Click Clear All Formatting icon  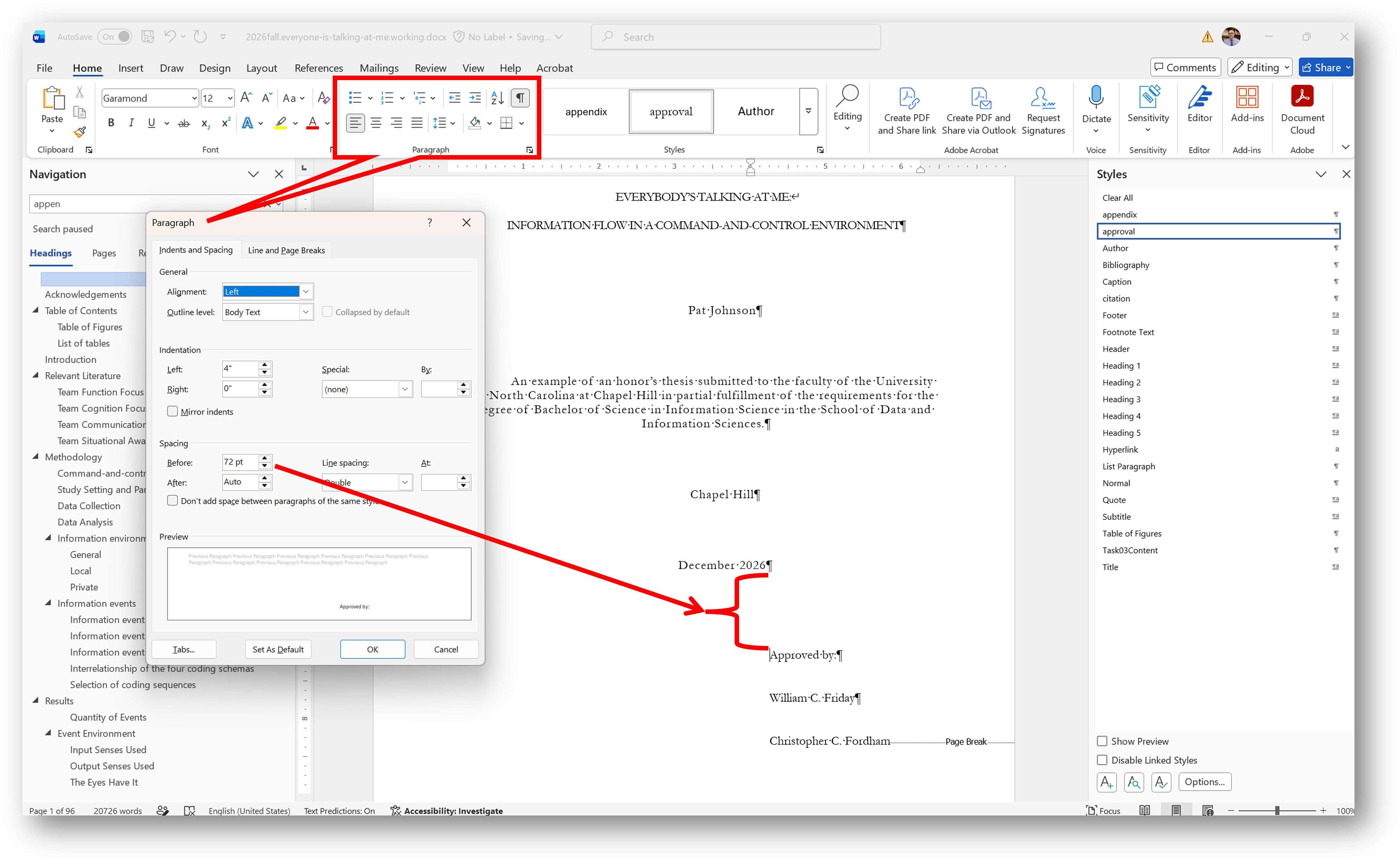(323, 98)
